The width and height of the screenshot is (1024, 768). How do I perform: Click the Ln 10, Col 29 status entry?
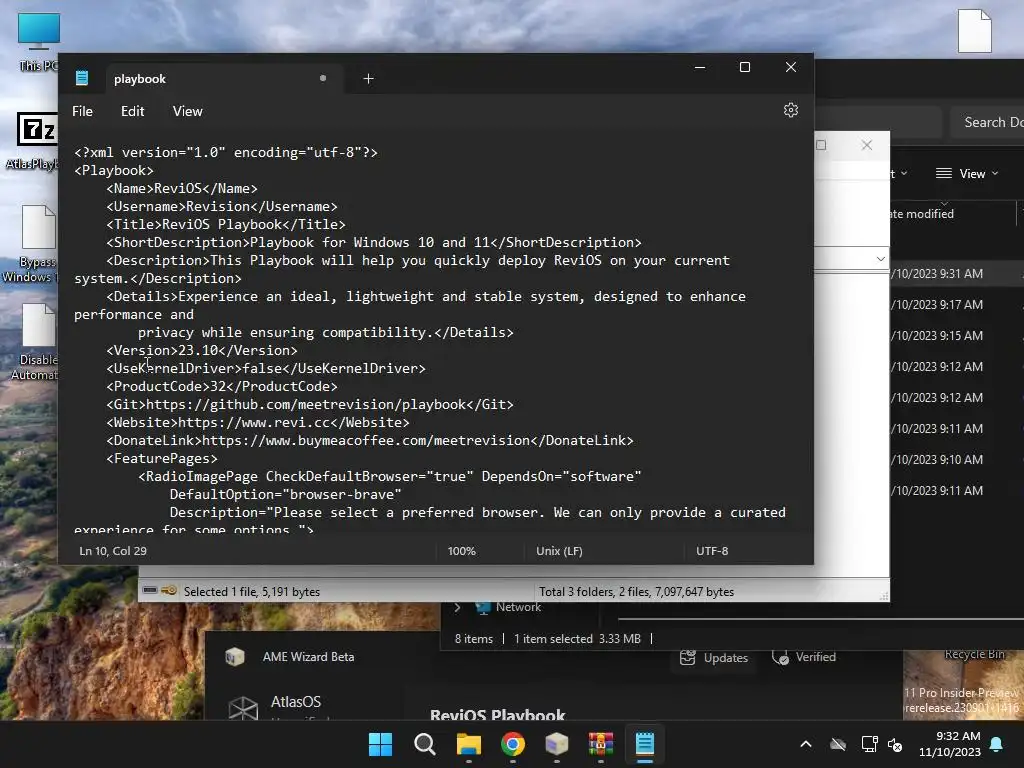pyautogui.click(x=113, y=551)
